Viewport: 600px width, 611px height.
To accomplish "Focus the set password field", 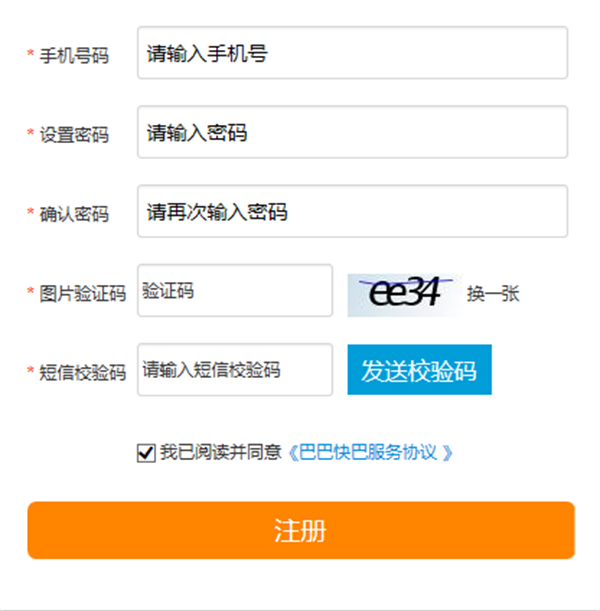I will pyautogui.click(x=352, y=132).
